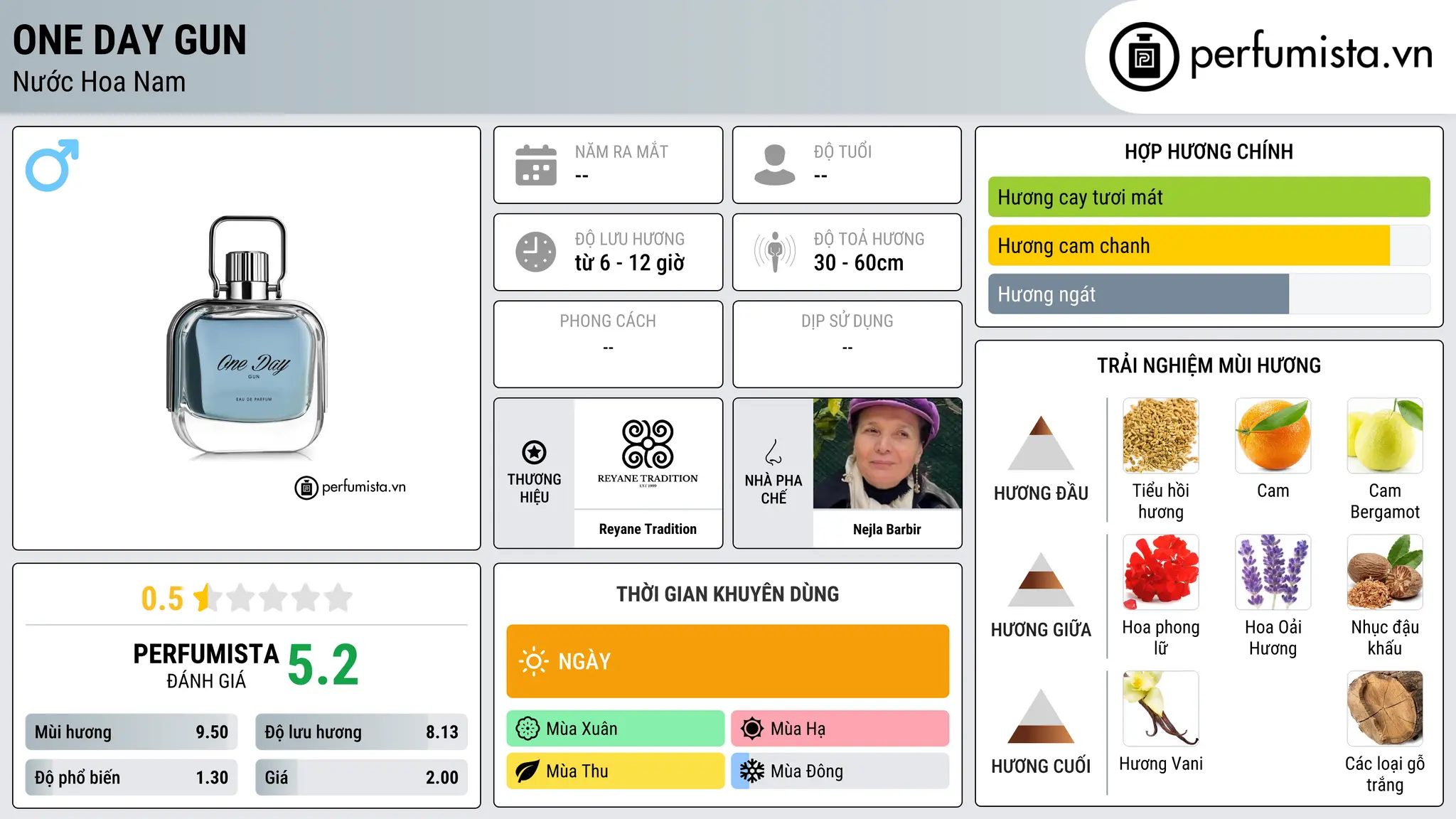Click the green Hương cay tươi mát bar
Viewport: 1456px width, 819px height.
click(1209, 197)
